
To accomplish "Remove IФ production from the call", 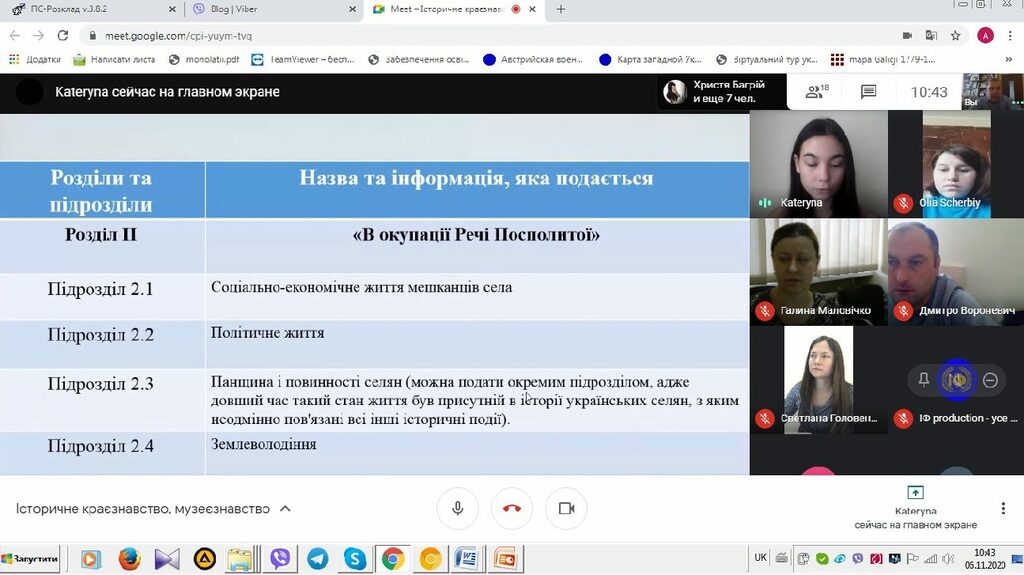I will 990,379.
